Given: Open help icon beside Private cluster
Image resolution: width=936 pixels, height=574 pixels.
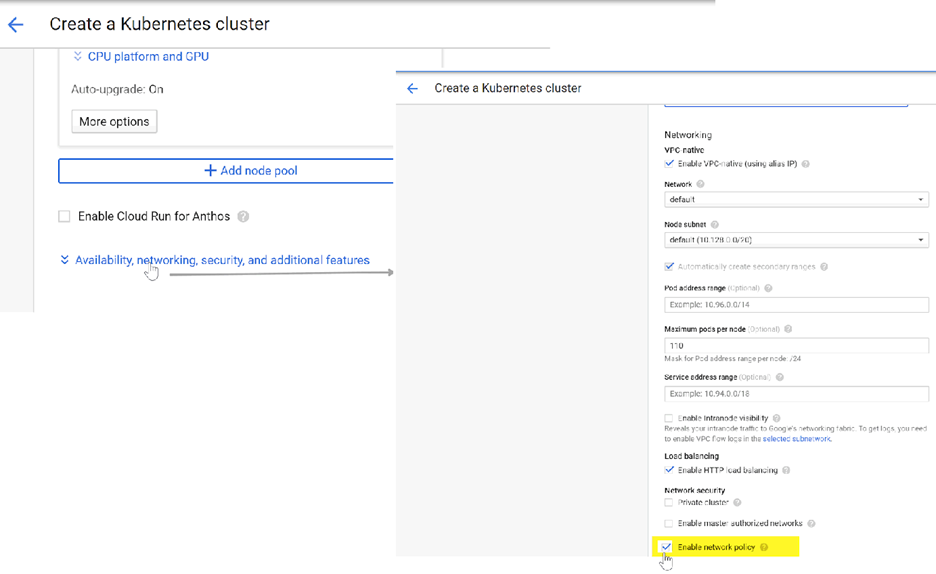Looking at the screenshot, I should [737, 502].
